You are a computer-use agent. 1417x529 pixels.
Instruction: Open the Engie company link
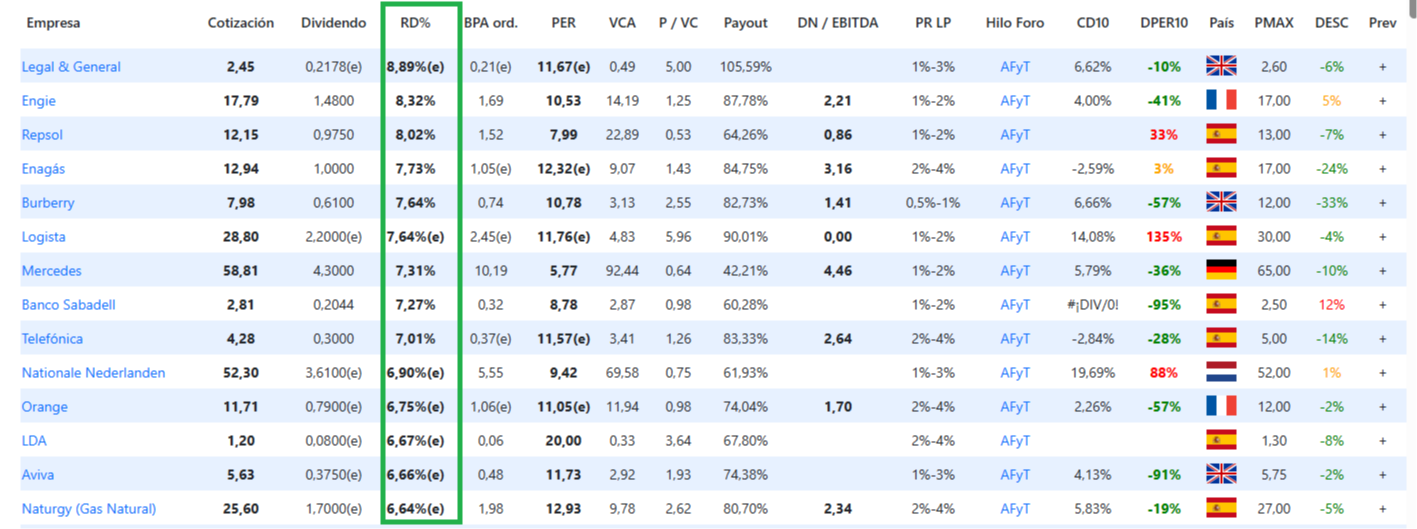click(x=39, y=101)
